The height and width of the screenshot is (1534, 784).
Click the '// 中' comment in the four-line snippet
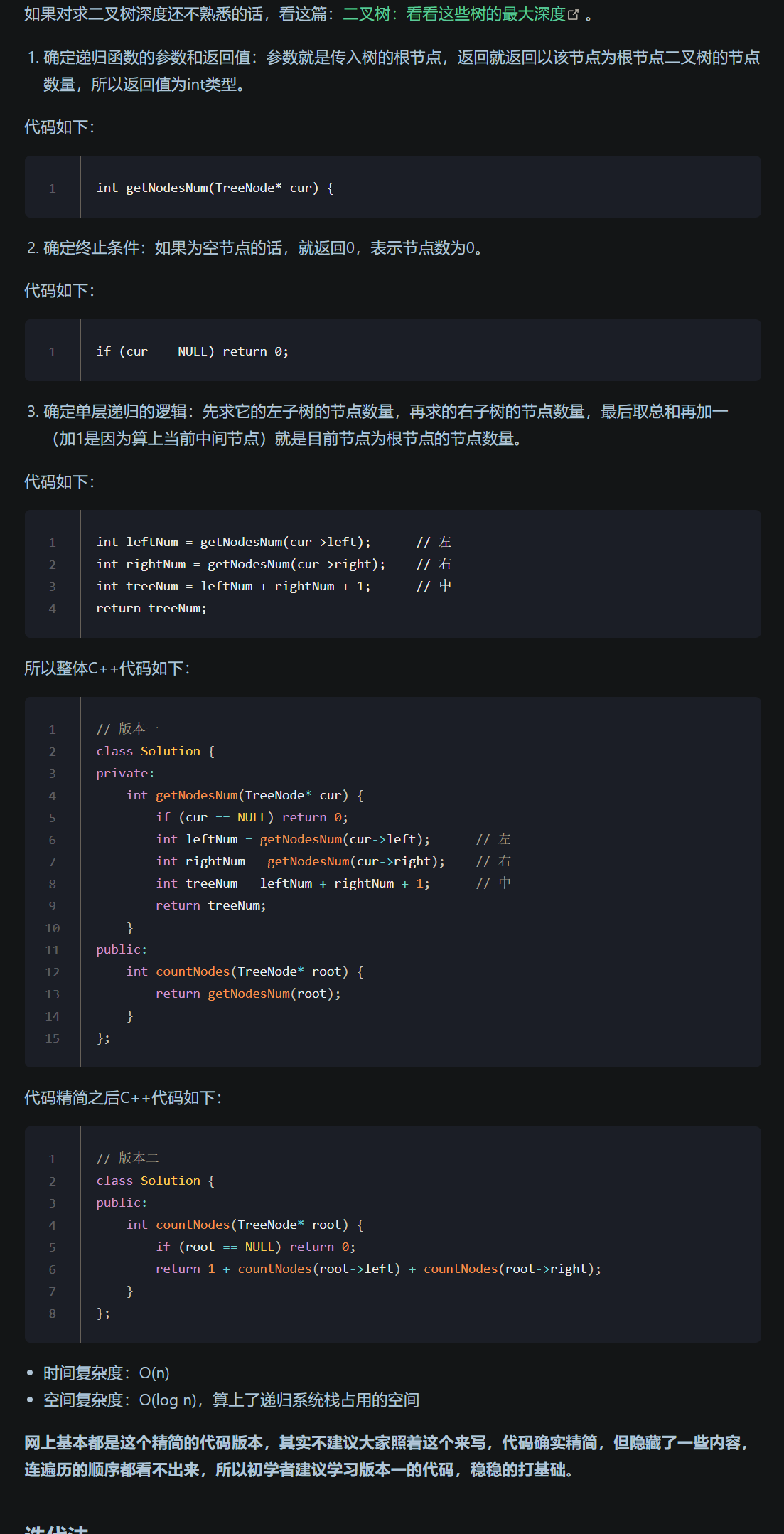[x=434, y=586]
